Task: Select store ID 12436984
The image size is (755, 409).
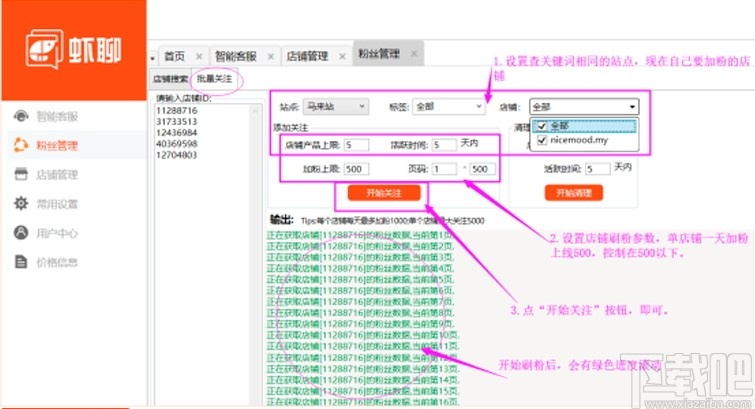Action: 177,132
